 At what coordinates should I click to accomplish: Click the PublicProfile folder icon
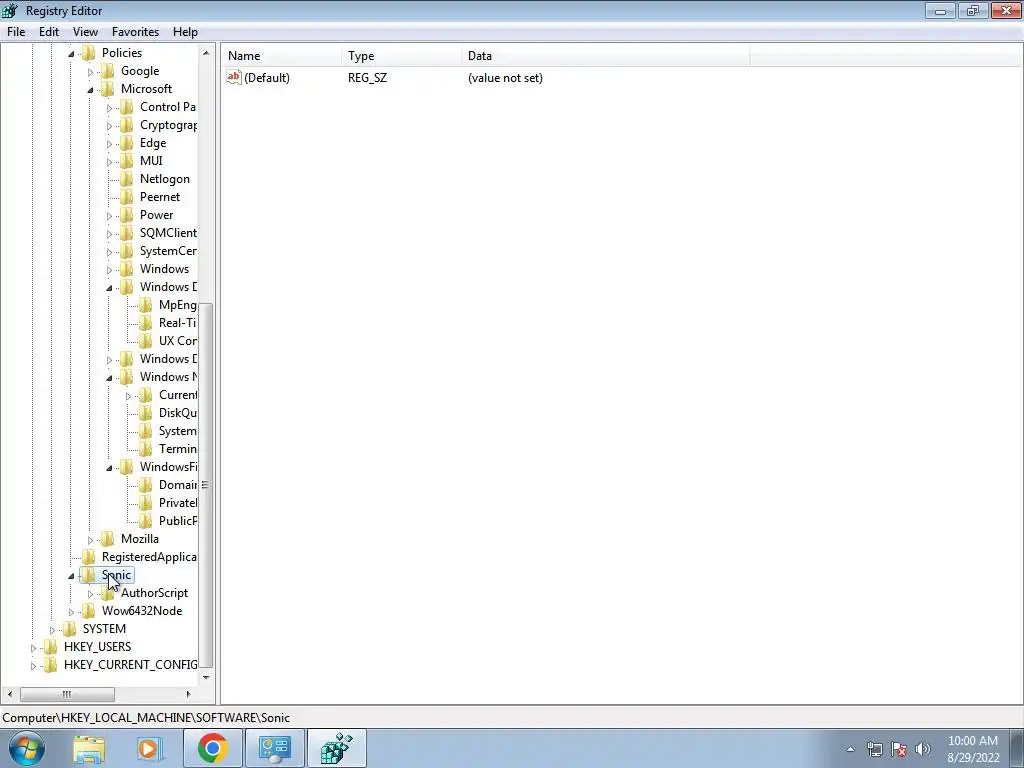point(146,520)
